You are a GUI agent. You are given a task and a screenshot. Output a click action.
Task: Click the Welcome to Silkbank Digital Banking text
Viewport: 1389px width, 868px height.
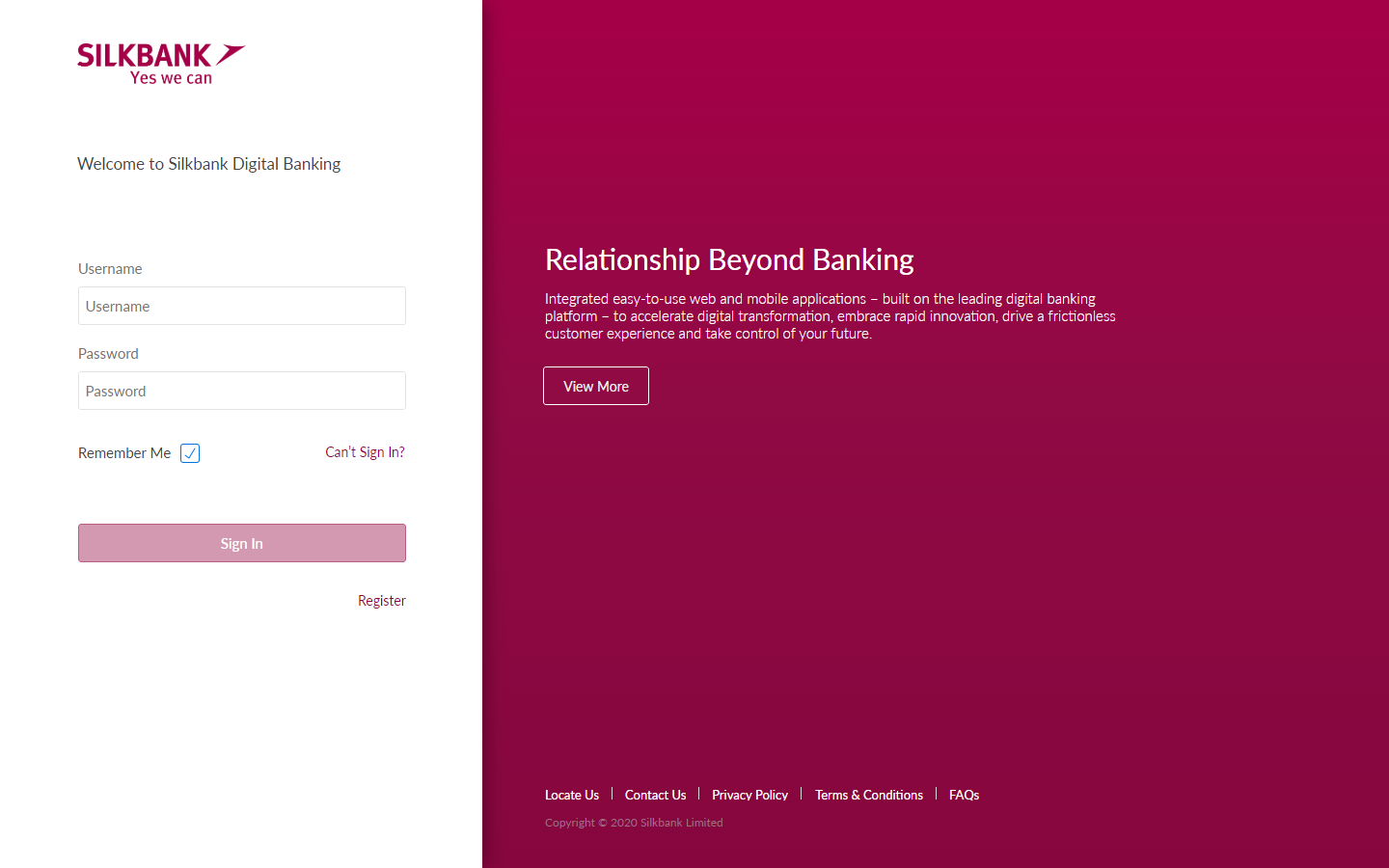pos(208,164)
